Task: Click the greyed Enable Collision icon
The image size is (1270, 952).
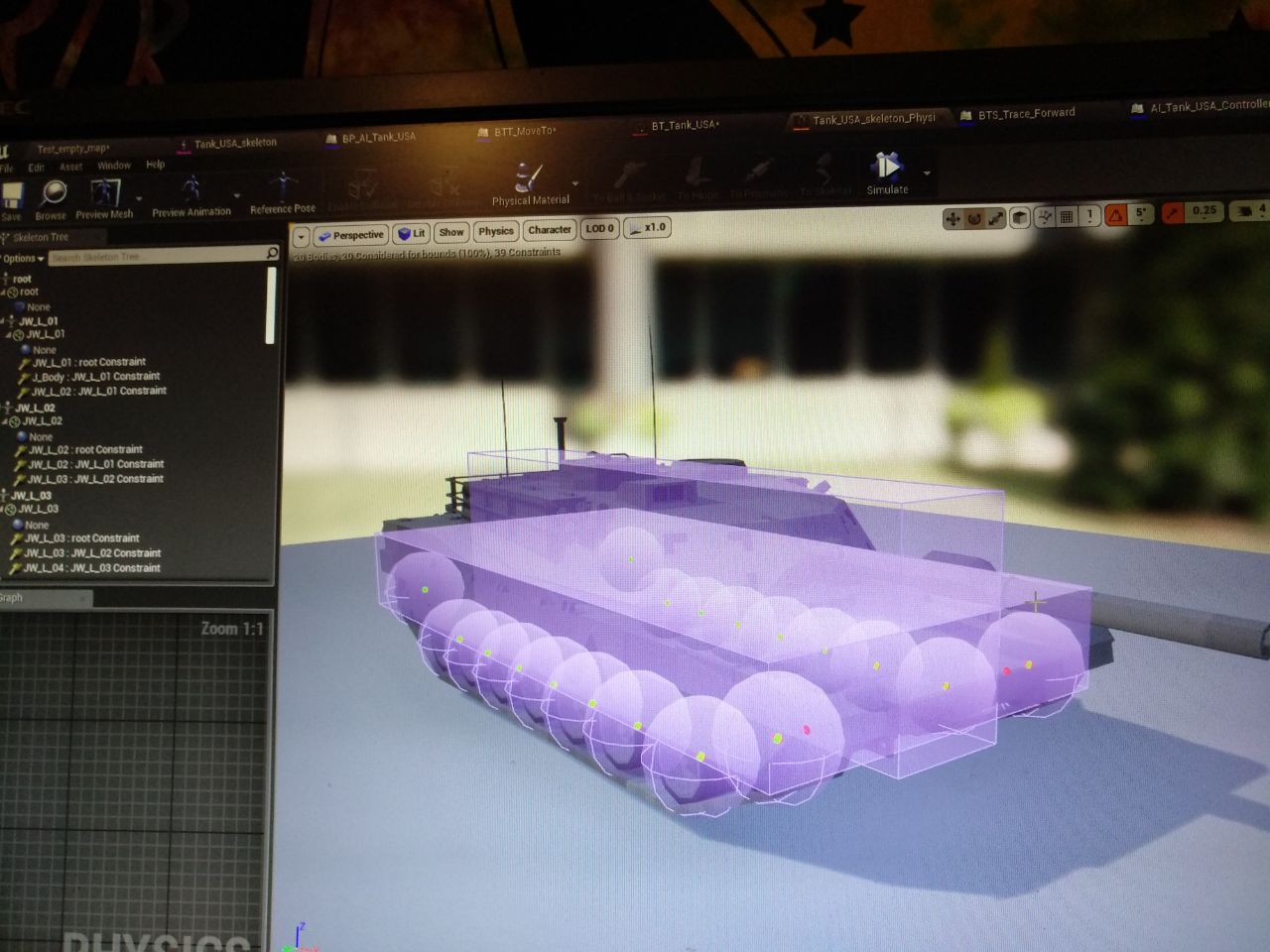Action: click(363, 185)
